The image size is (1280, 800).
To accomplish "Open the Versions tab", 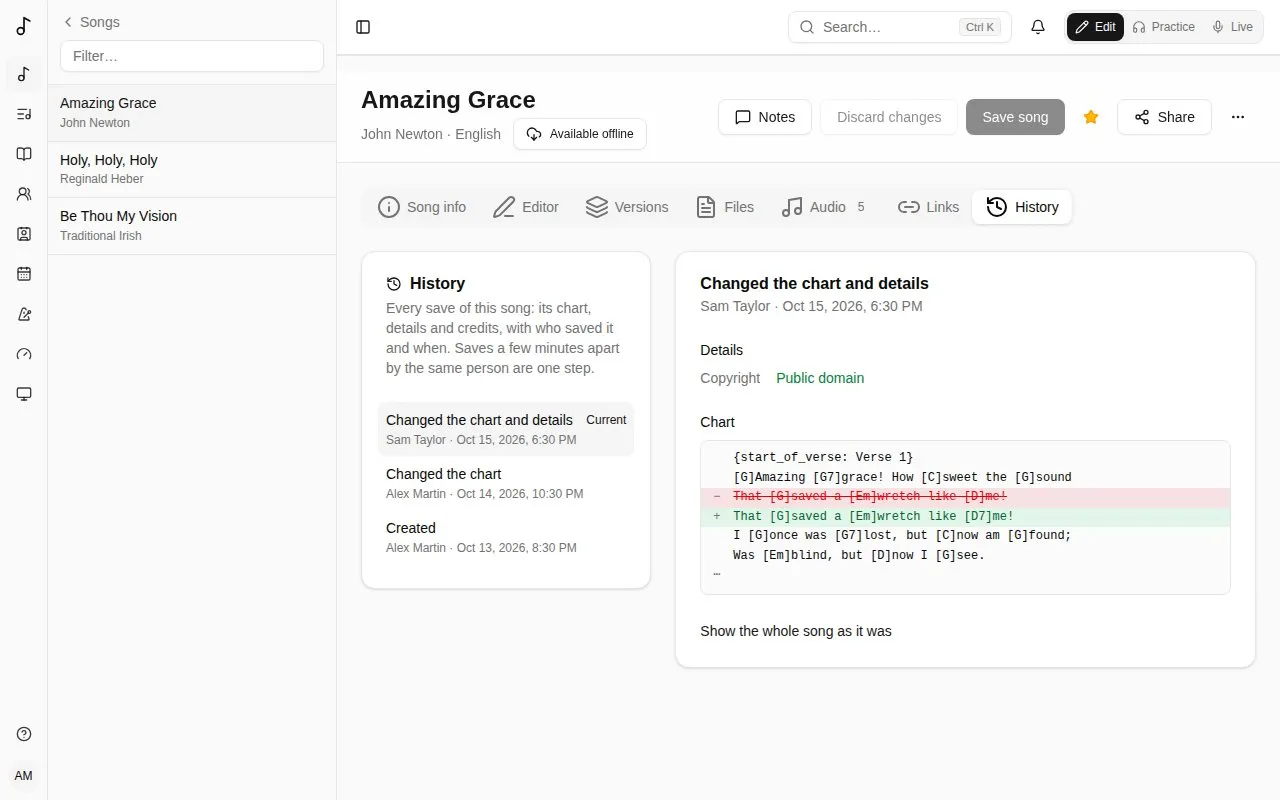I will pos(627,207).
